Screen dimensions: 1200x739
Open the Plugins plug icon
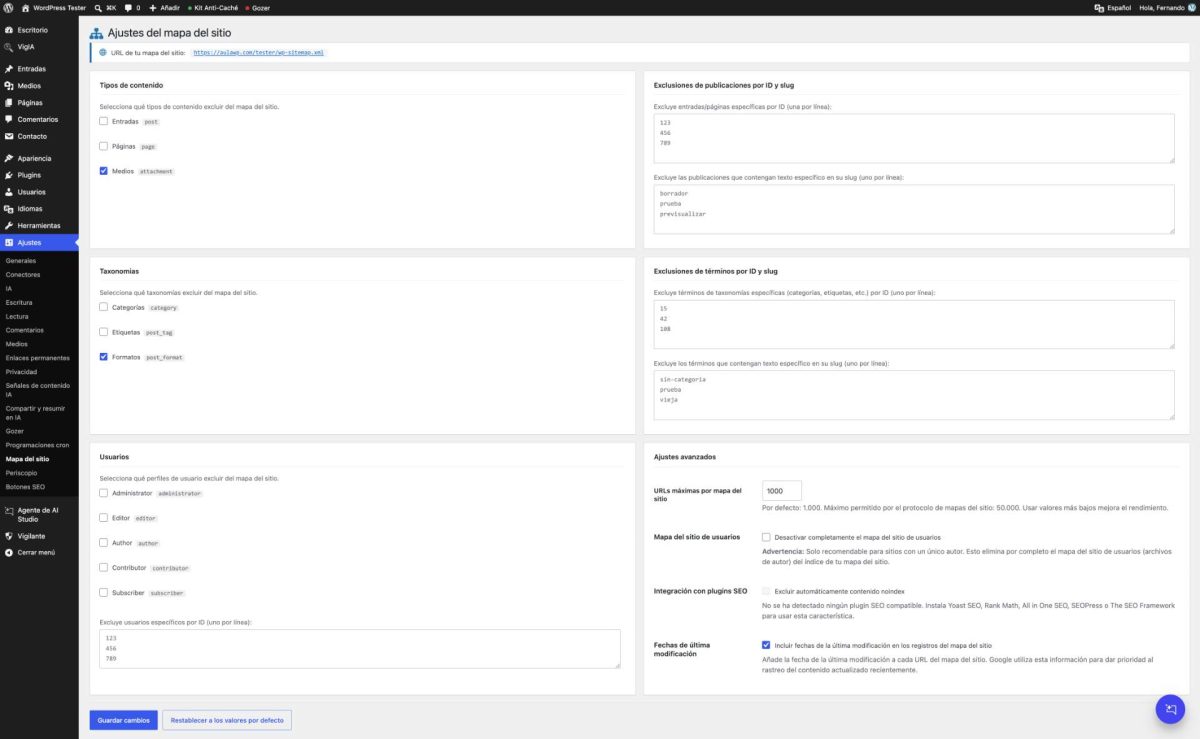coord(9,175)
